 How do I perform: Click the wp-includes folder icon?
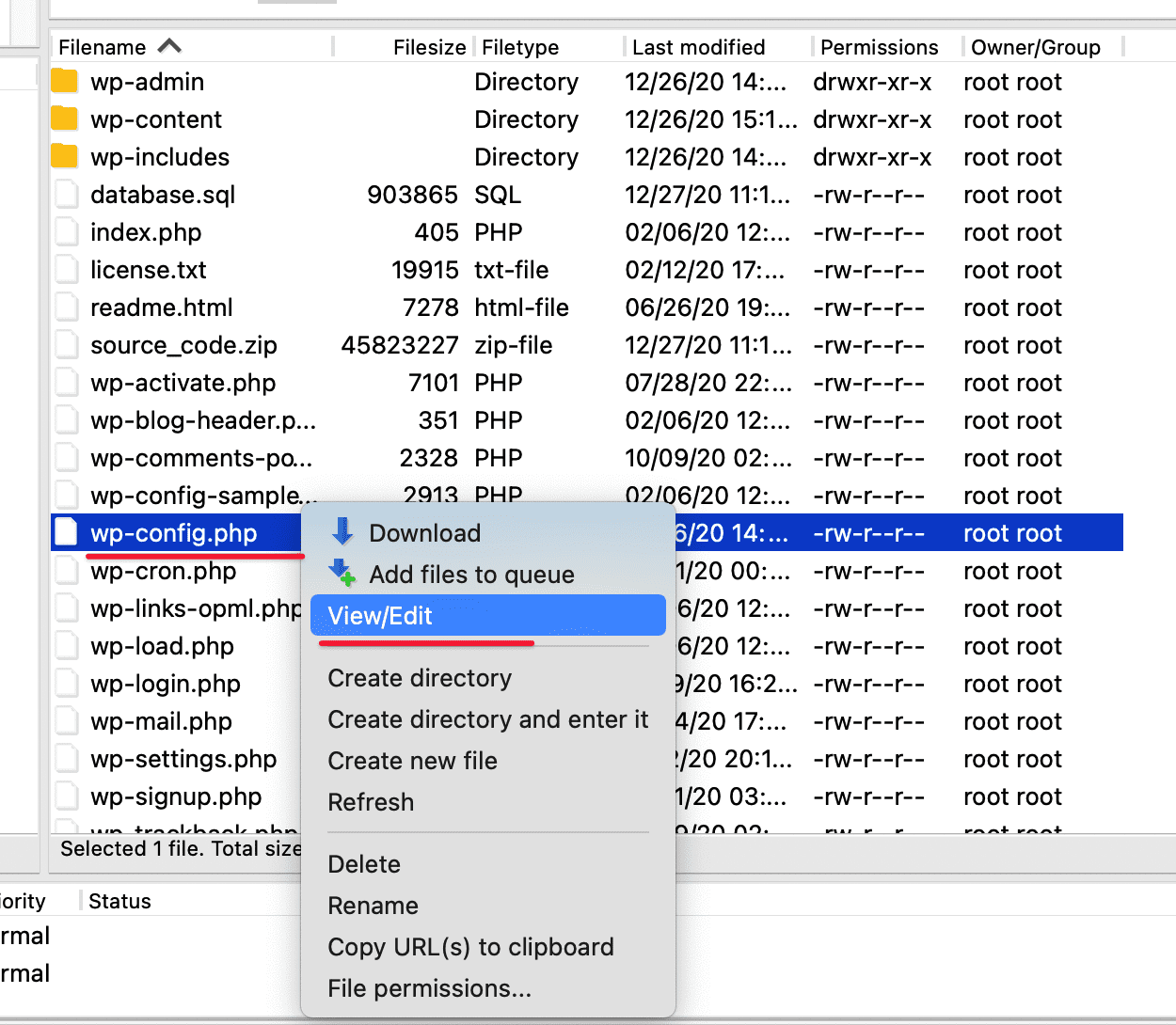[x=64, y=157]
